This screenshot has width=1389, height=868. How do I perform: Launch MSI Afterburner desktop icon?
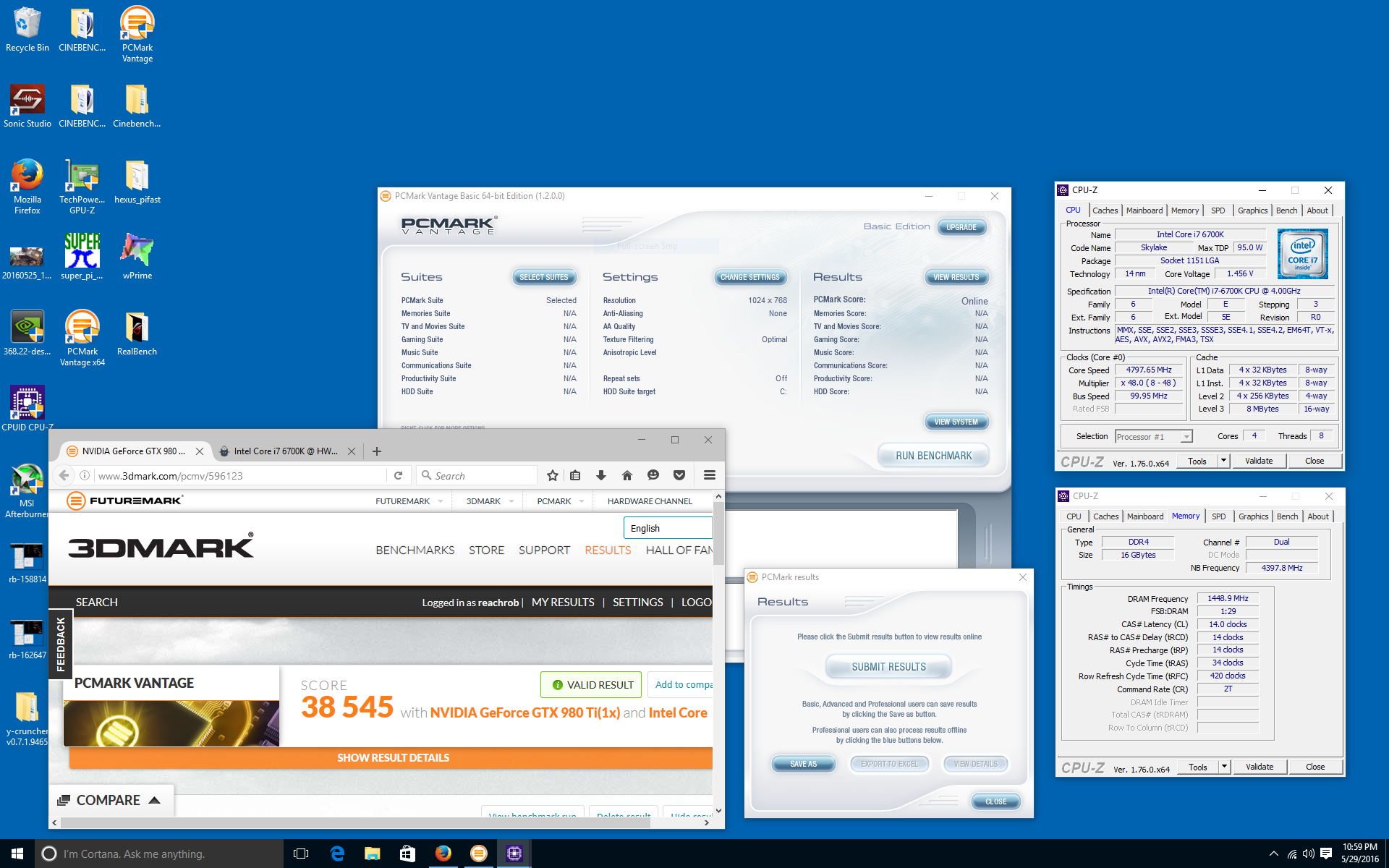pyautogui.click(x=27, y=491)
